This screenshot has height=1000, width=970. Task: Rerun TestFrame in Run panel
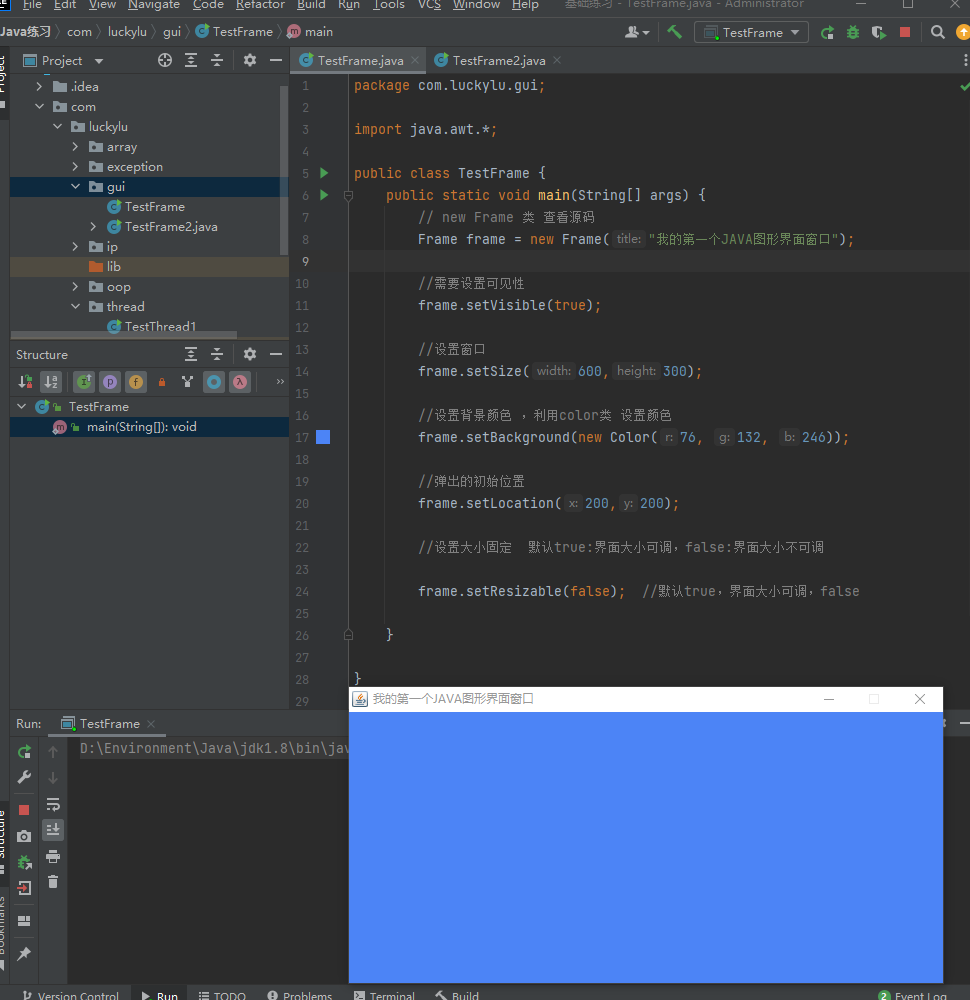pos(24,753)
